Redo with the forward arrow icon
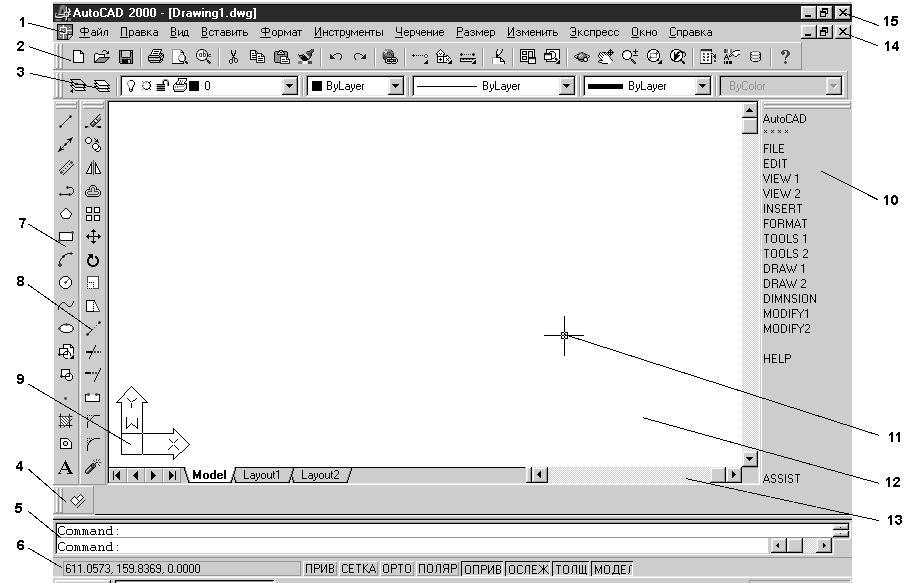The image size is (908, 583). click(x=360, y=57)
